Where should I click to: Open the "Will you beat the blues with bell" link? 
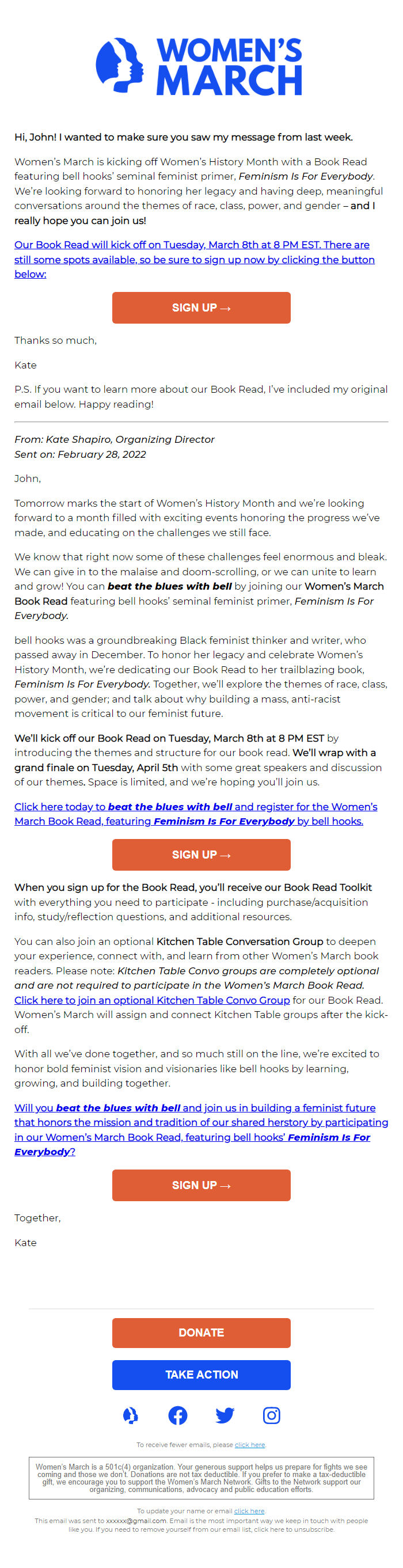(200, 1129)
